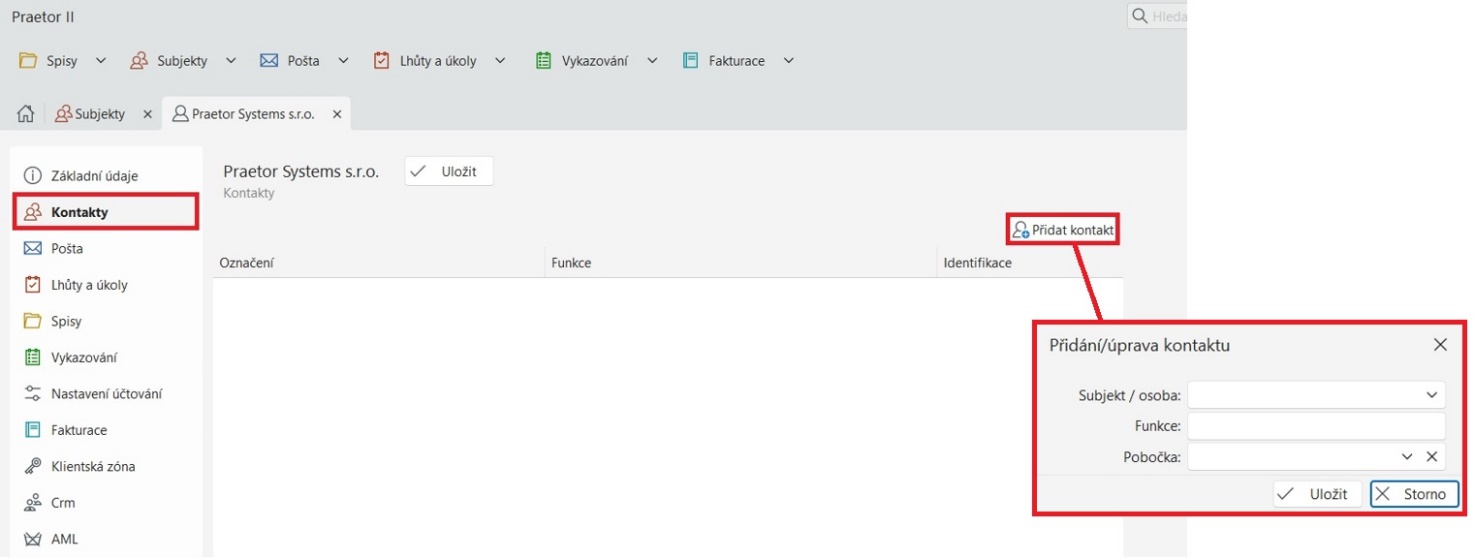
Task: Click the Vykazování icon in top toolbar
Action: pyautogui.click(x=543, y=61)
